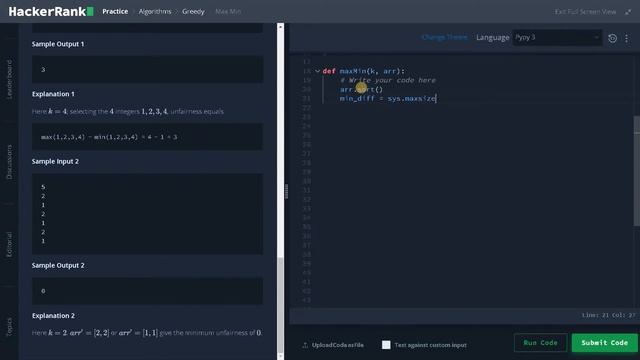Open the Discussions side tab
Viewport: 640px width, 360px height.
9,162
